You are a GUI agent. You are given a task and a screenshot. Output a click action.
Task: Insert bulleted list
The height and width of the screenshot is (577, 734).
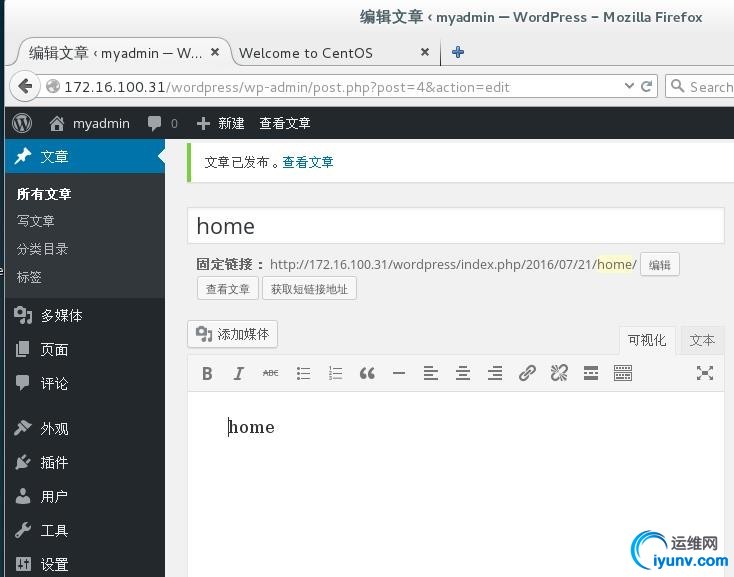click(303, 373)
